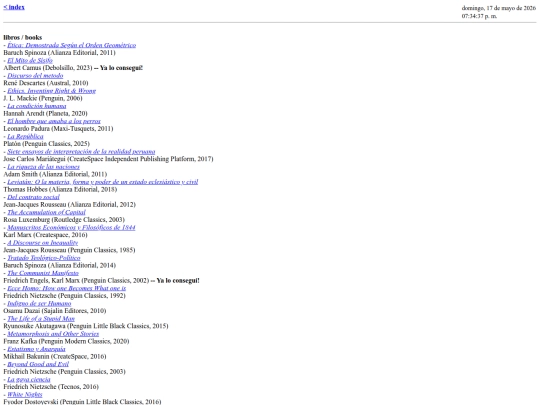
Task: Open 'The Communist Manifesto' link
Action: pyautogui.click(x=43, y=273)
